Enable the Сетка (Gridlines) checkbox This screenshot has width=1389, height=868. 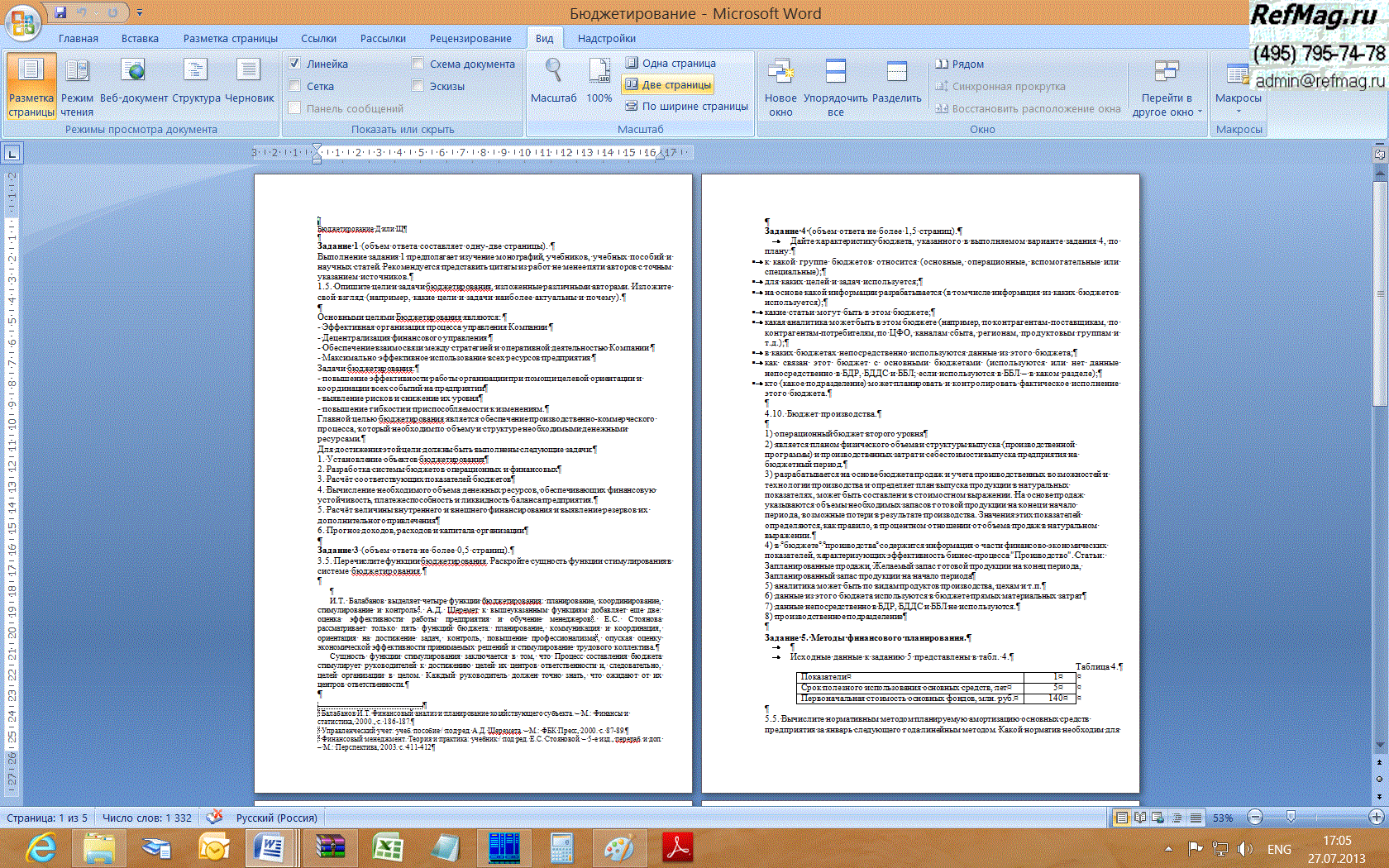294,86
